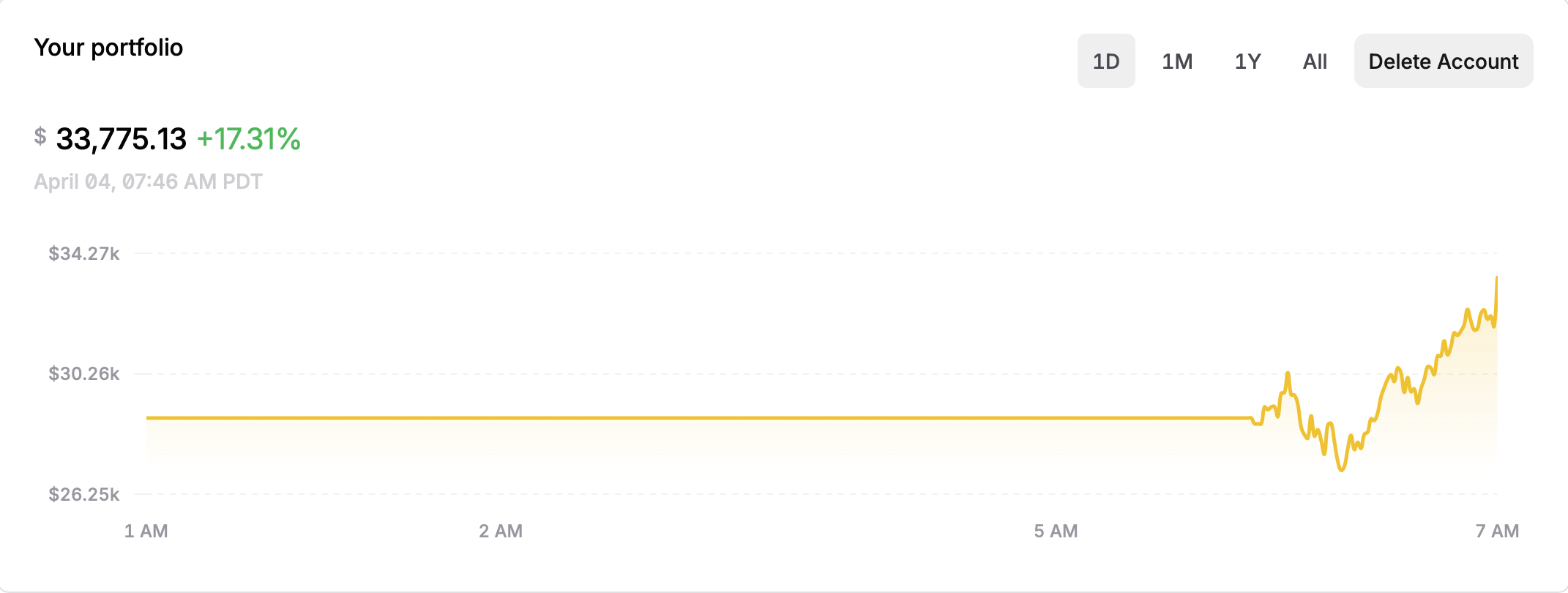Switch to the 1M time range
The width and height of the screenshot is (1568, 593).
pos(1177,61)
